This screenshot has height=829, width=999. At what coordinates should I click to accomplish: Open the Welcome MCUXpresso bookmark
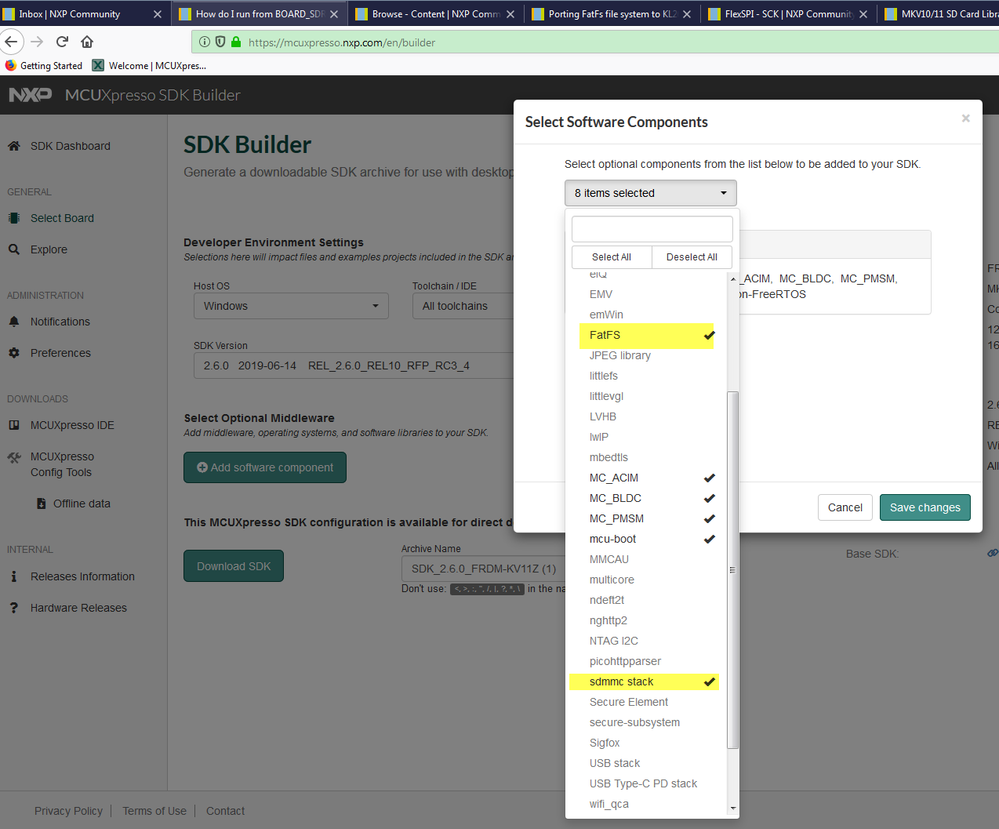coord(150,66)
